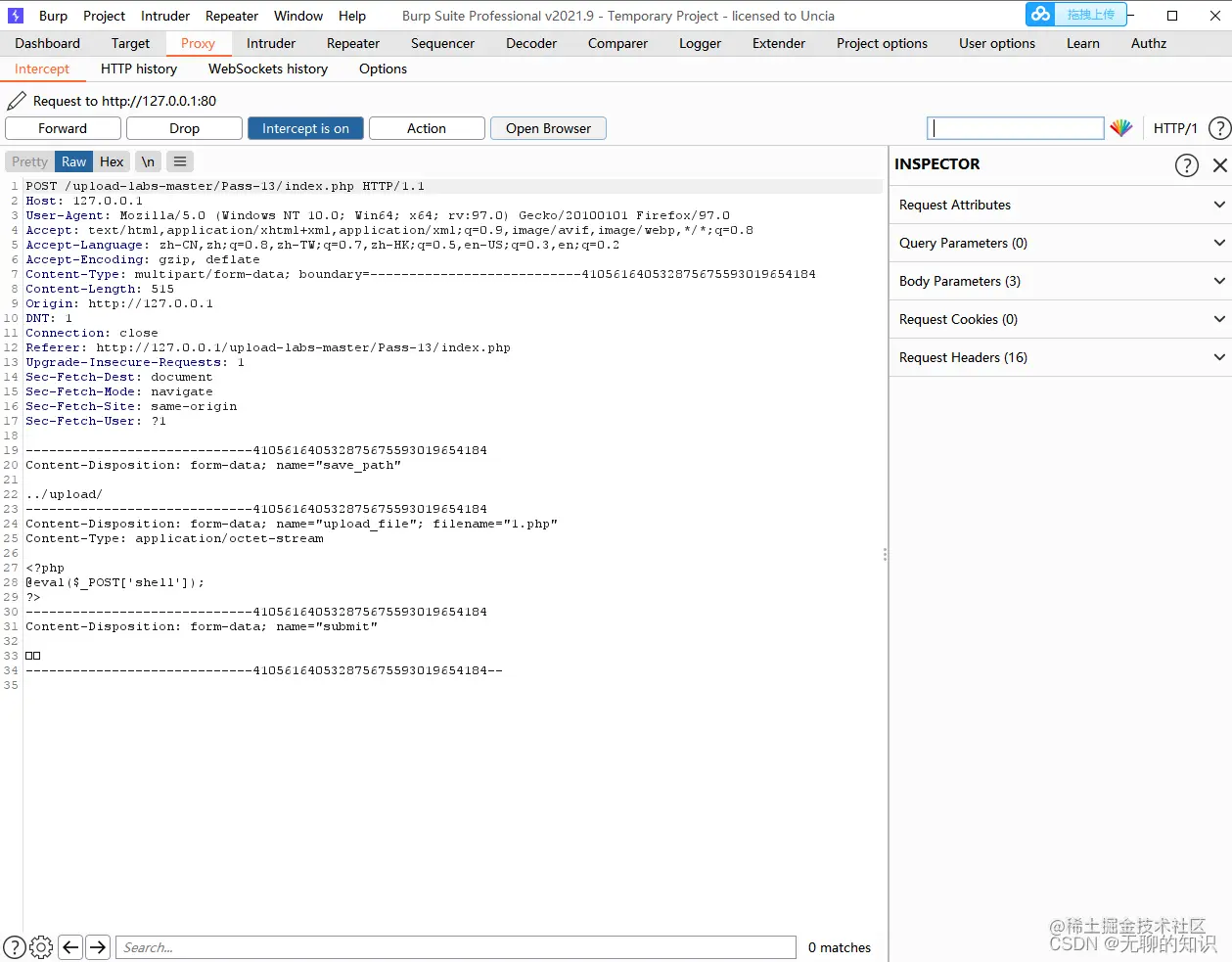Click the pencil edit icon beside Request

coord(17,101)
